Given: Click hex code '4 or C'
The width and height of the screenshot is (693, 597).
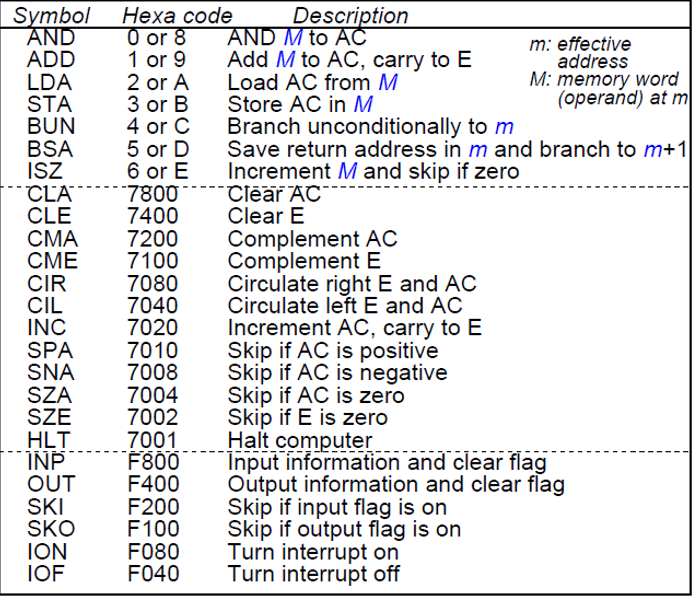Looking at the screenshot, I should click(158, 127).
